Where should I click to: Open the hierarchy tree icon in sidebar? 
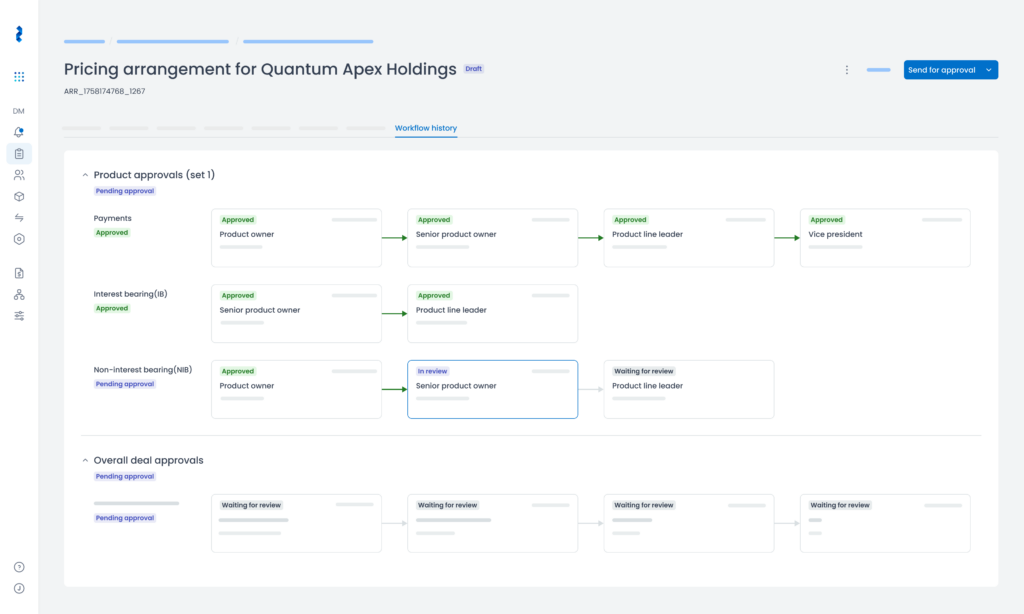[x=19, y=294]
